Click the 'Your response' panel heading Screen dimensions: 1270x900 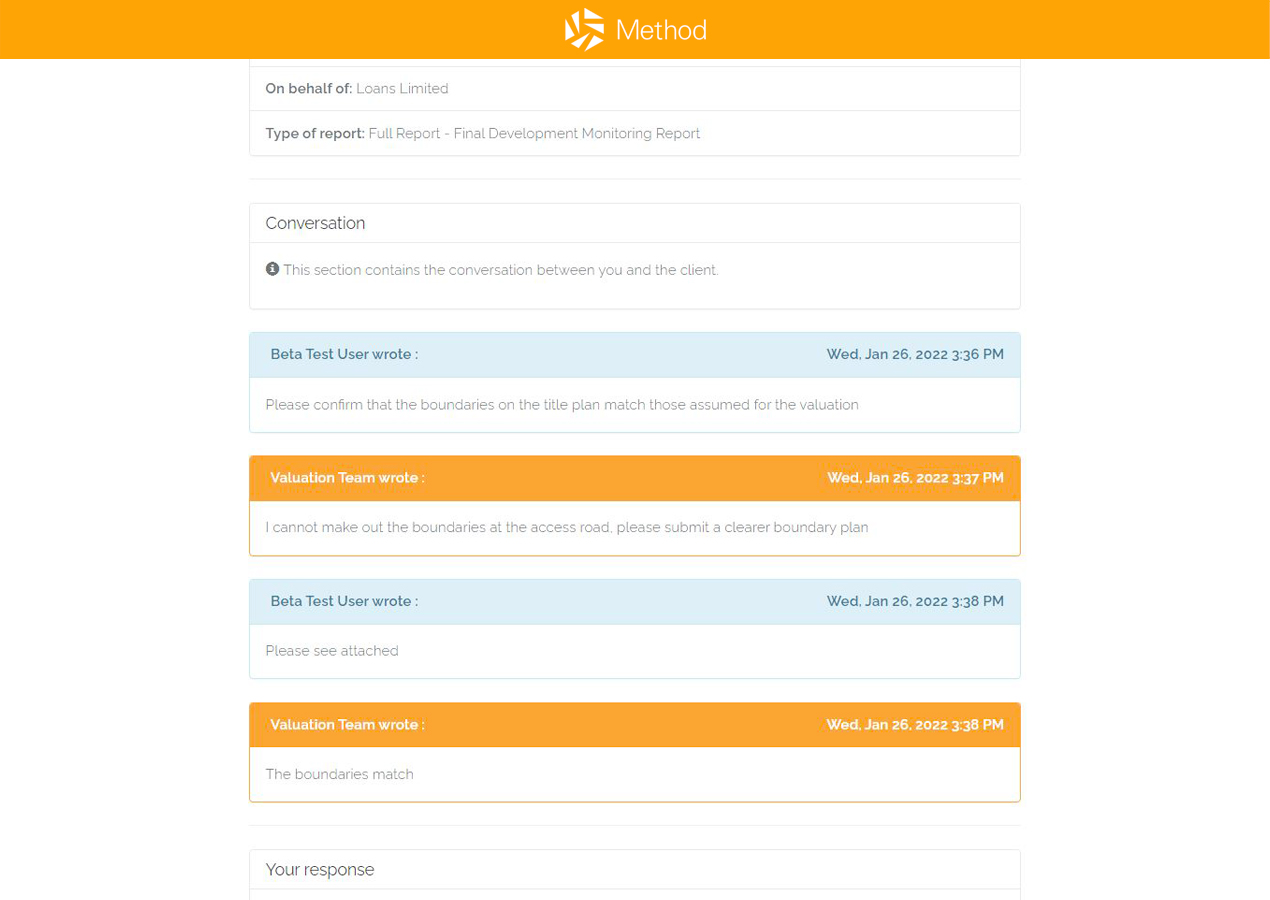(320, 870)
